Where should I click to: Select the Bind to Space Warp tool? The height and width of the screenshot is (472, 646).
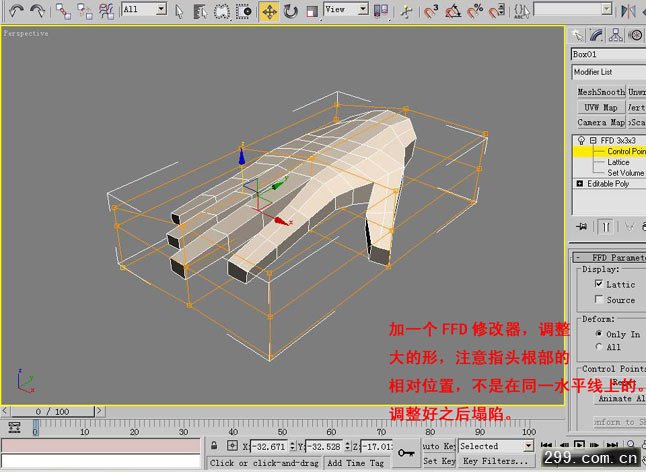point(106,12)
